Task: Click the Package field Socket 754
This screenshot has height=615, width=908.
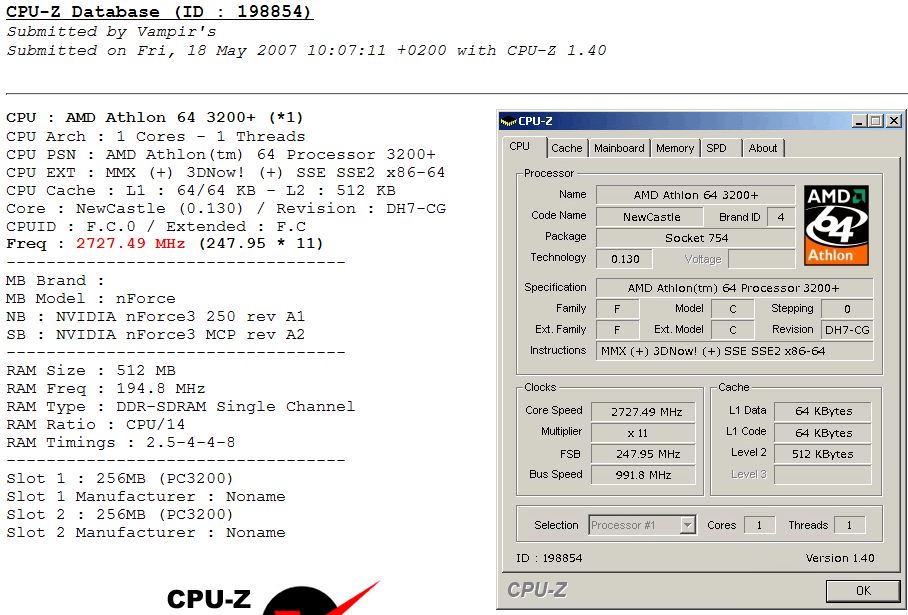Action: pos(695,238)
